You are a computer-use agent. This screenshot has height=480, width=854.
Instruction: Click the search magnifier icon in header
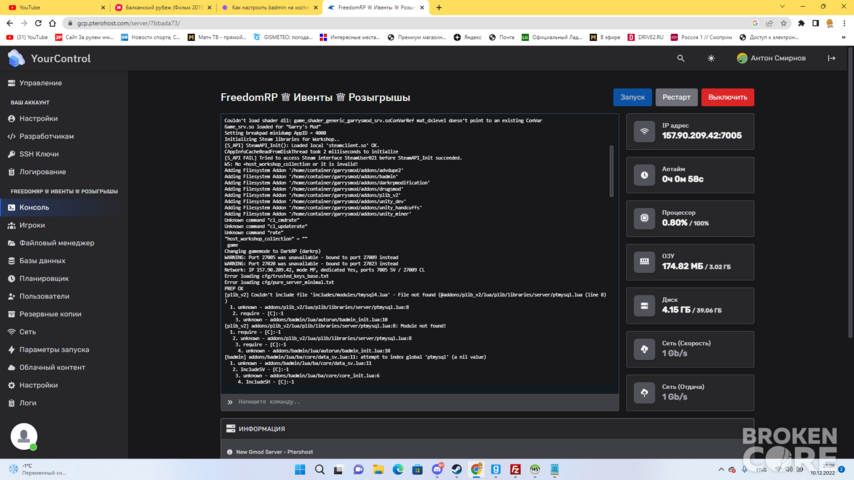point(680,58)
